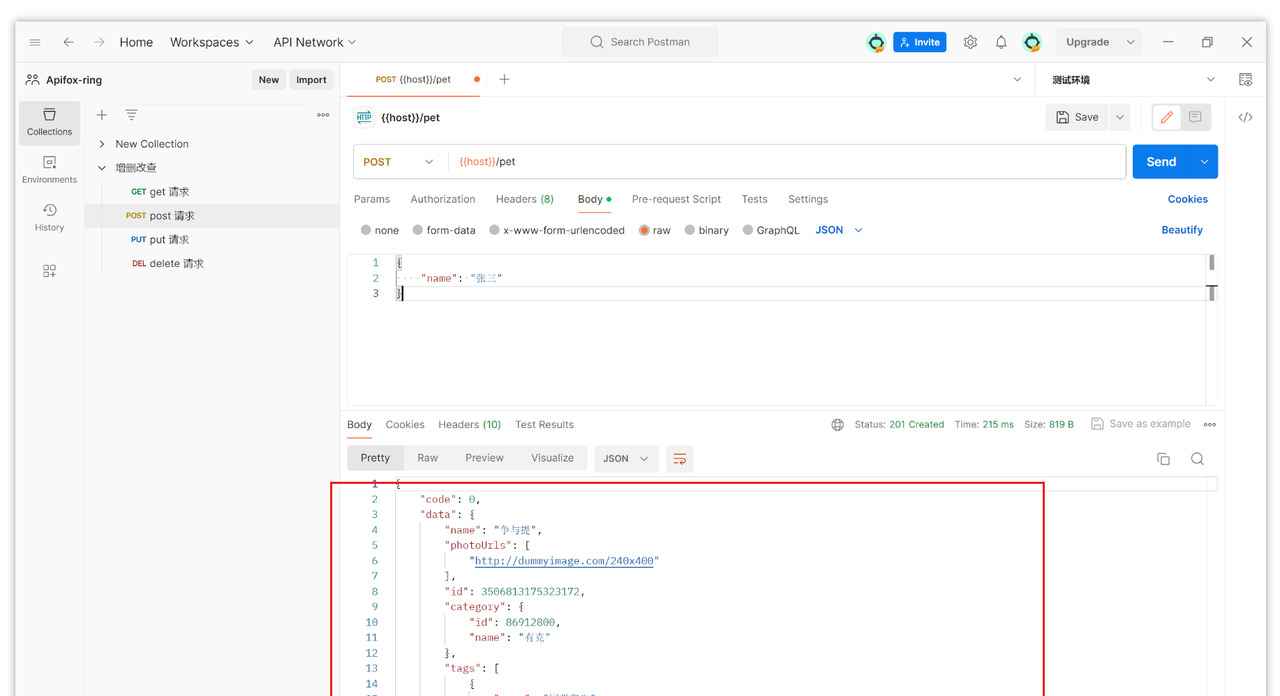Open the Send options arrow
Viewport: 1280px width, 696px height.
click(x=1204, y=162)
